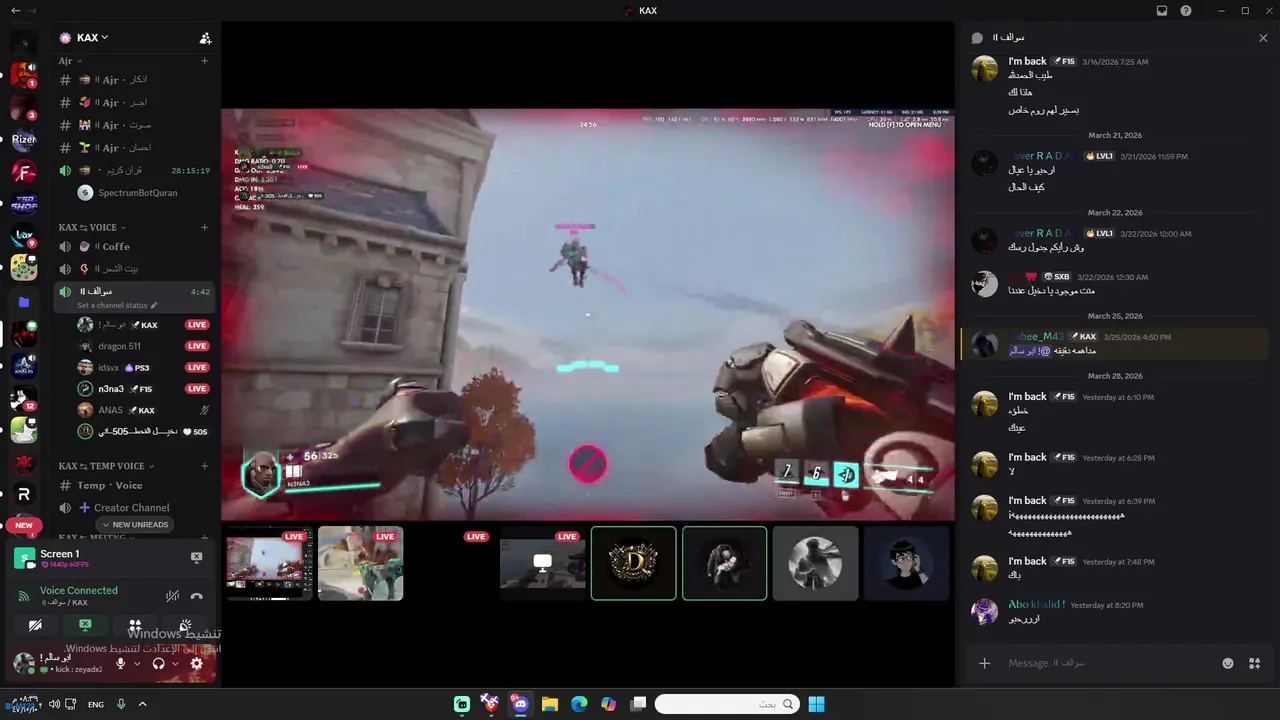Open File Explorer from the taskbar
This screenshot has height=720, width=1280.
[x=549, y=704]
